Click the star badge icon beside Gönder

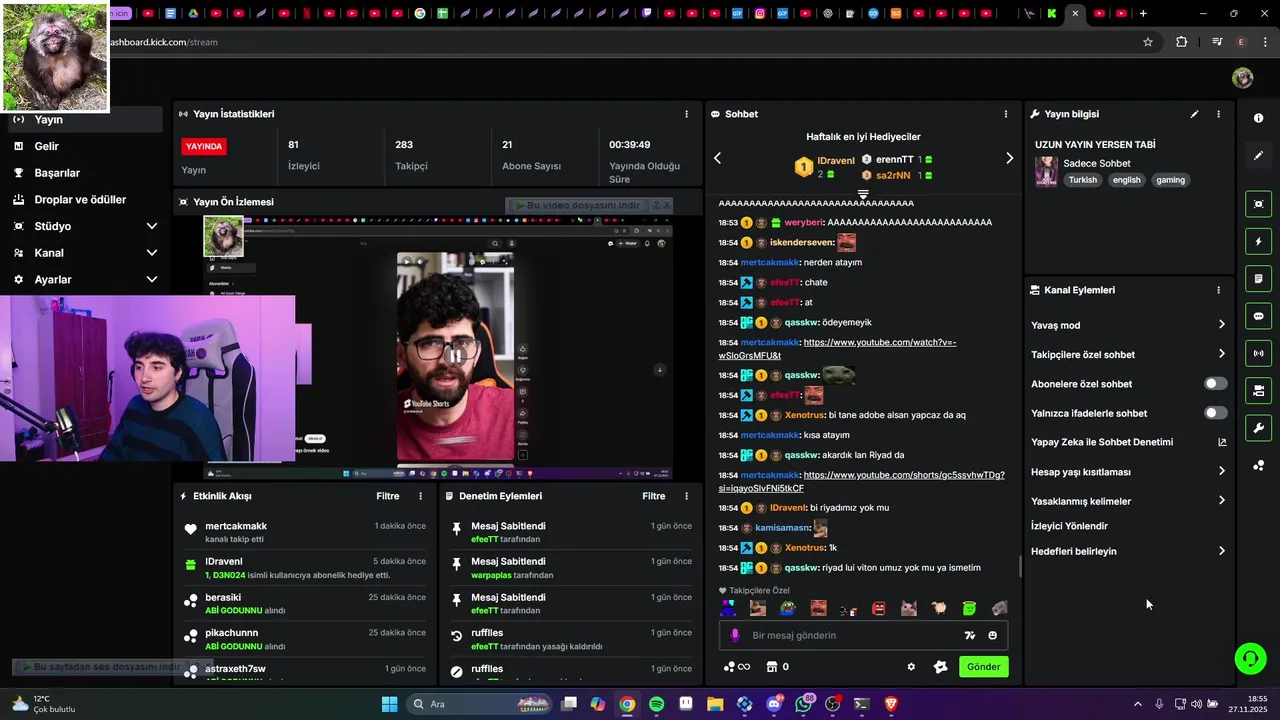(x=940, y=667)
